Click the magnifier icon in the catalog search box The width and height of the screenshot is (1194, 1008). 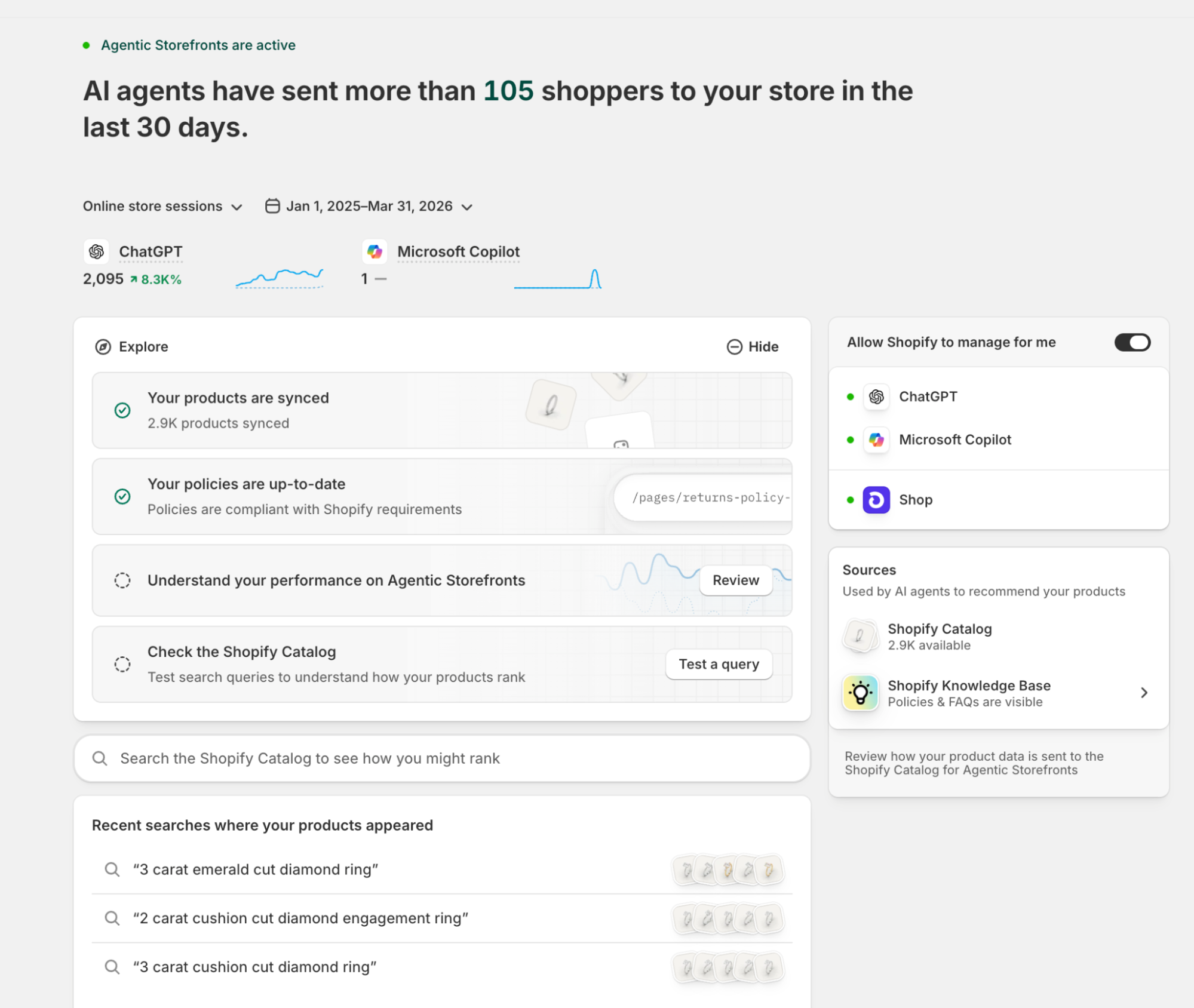pos(100,758)
